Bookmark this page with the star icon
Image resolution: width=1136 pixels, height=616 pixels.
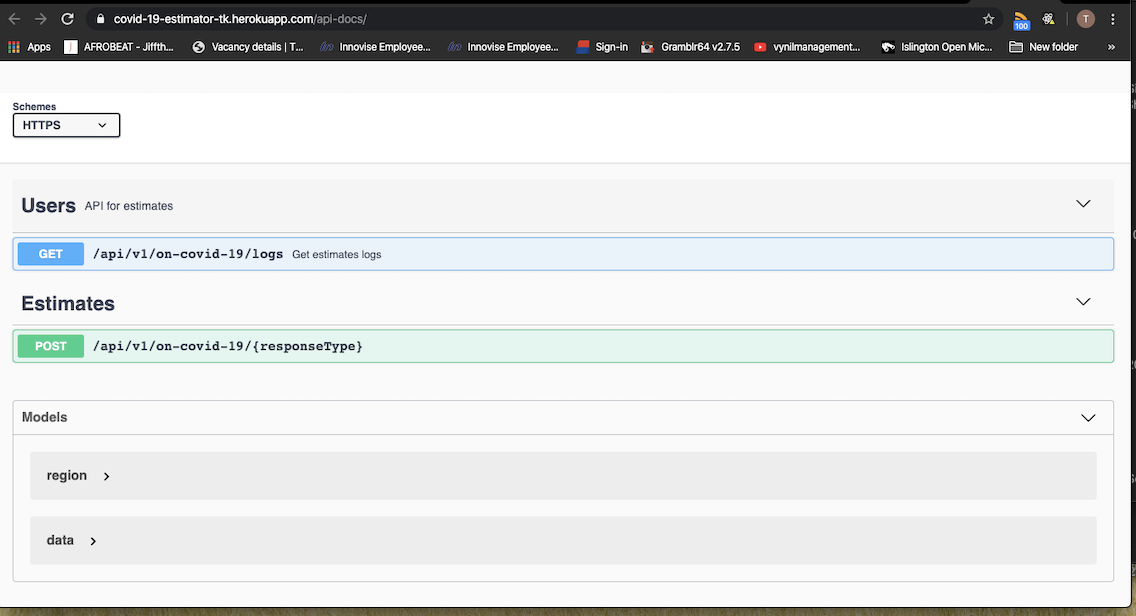coord(988,18)
